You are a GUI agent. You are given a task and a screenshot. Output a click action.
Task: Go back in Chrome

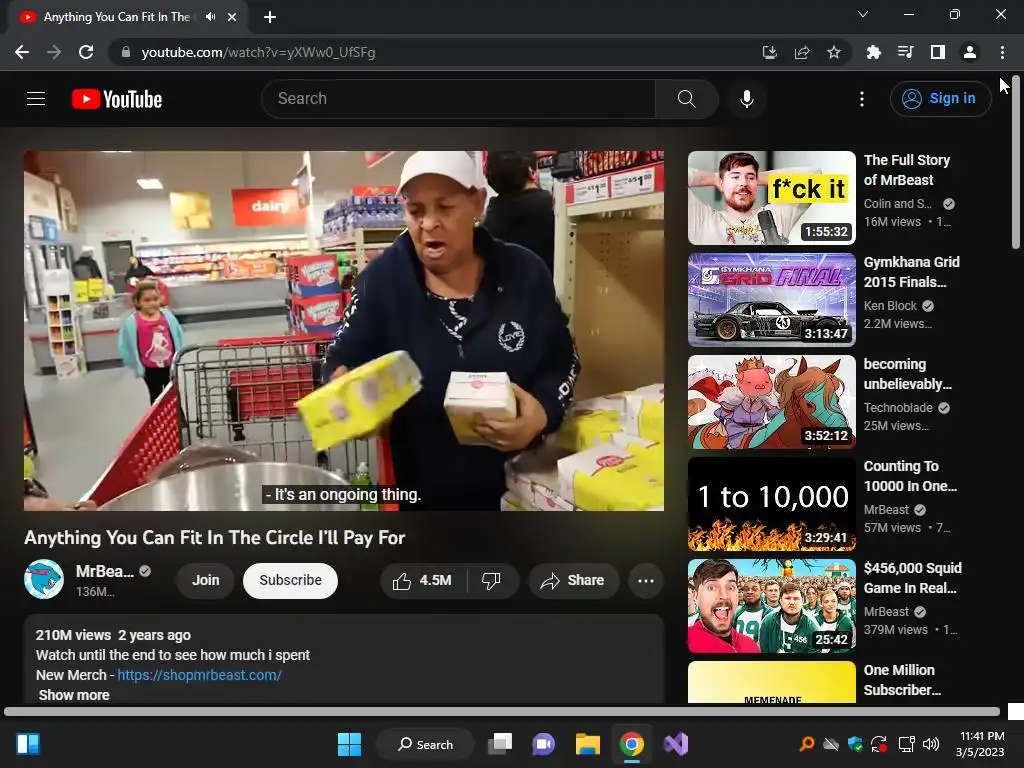22,52
